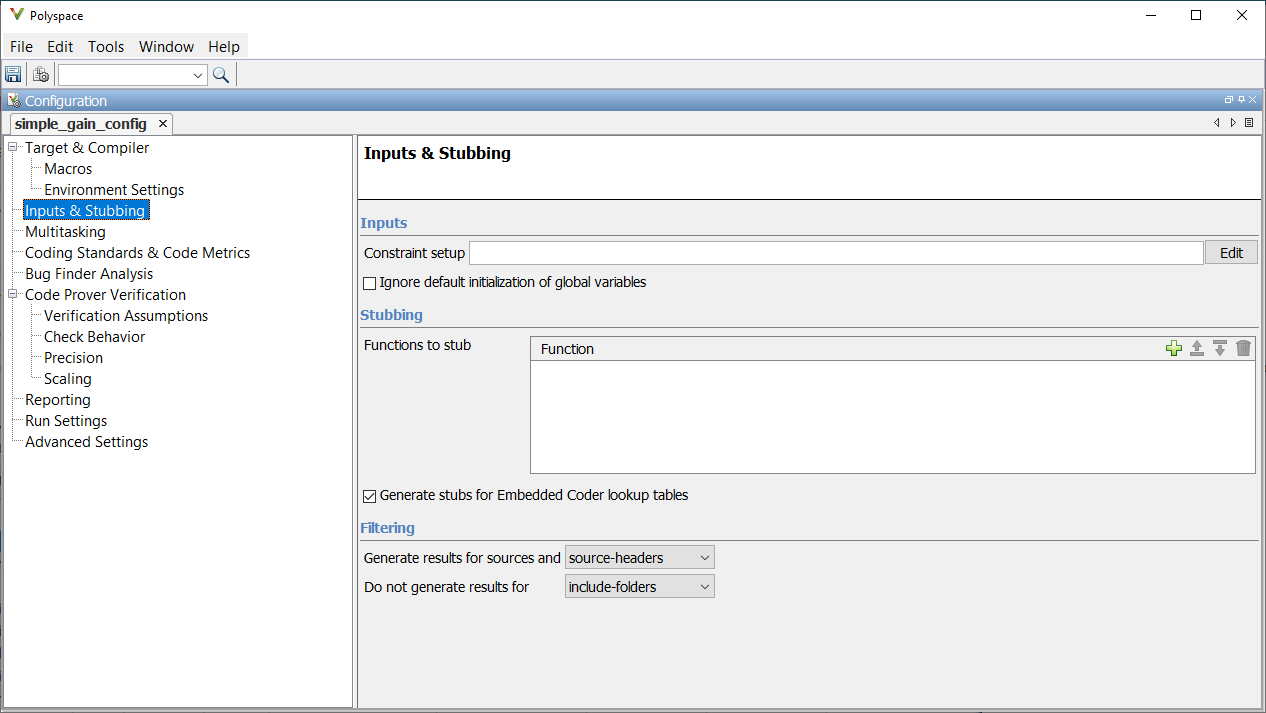The image size is (1266, 713).
Task: Open the tab list icon beside tab arrows
Action: pos(1249,123)
